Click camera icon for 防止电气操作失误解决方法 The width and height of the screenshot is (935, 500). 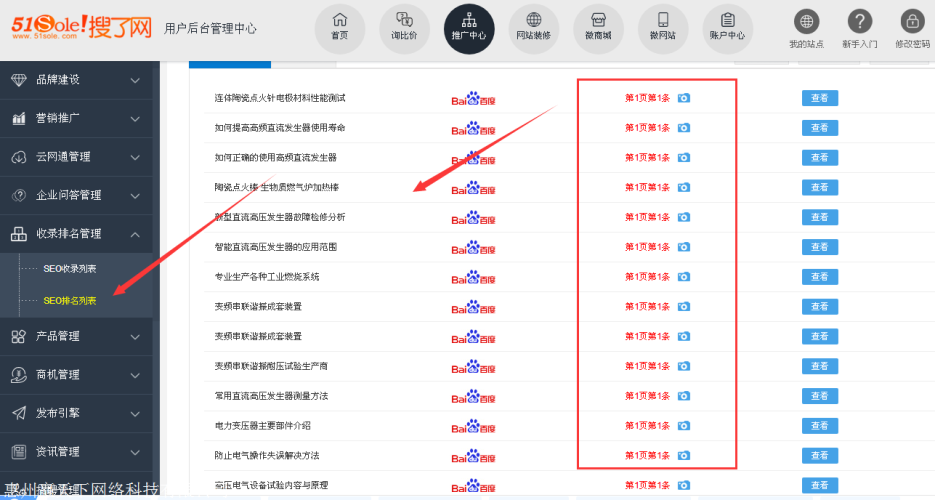[x=684, y=455]
